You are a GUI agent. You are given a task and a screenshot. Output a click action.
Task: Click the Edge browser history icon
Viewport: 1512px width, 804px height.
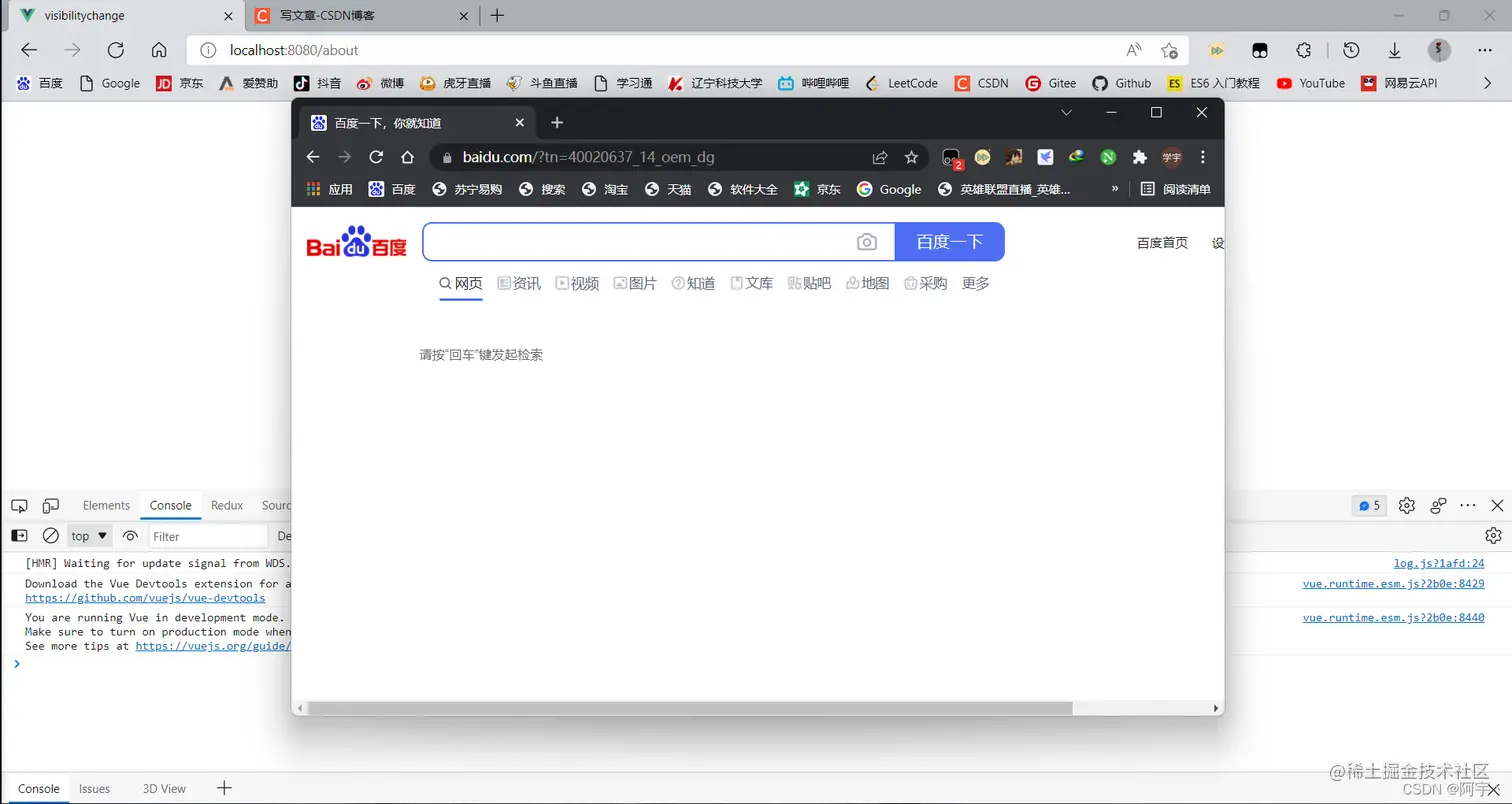[1350, 50]
